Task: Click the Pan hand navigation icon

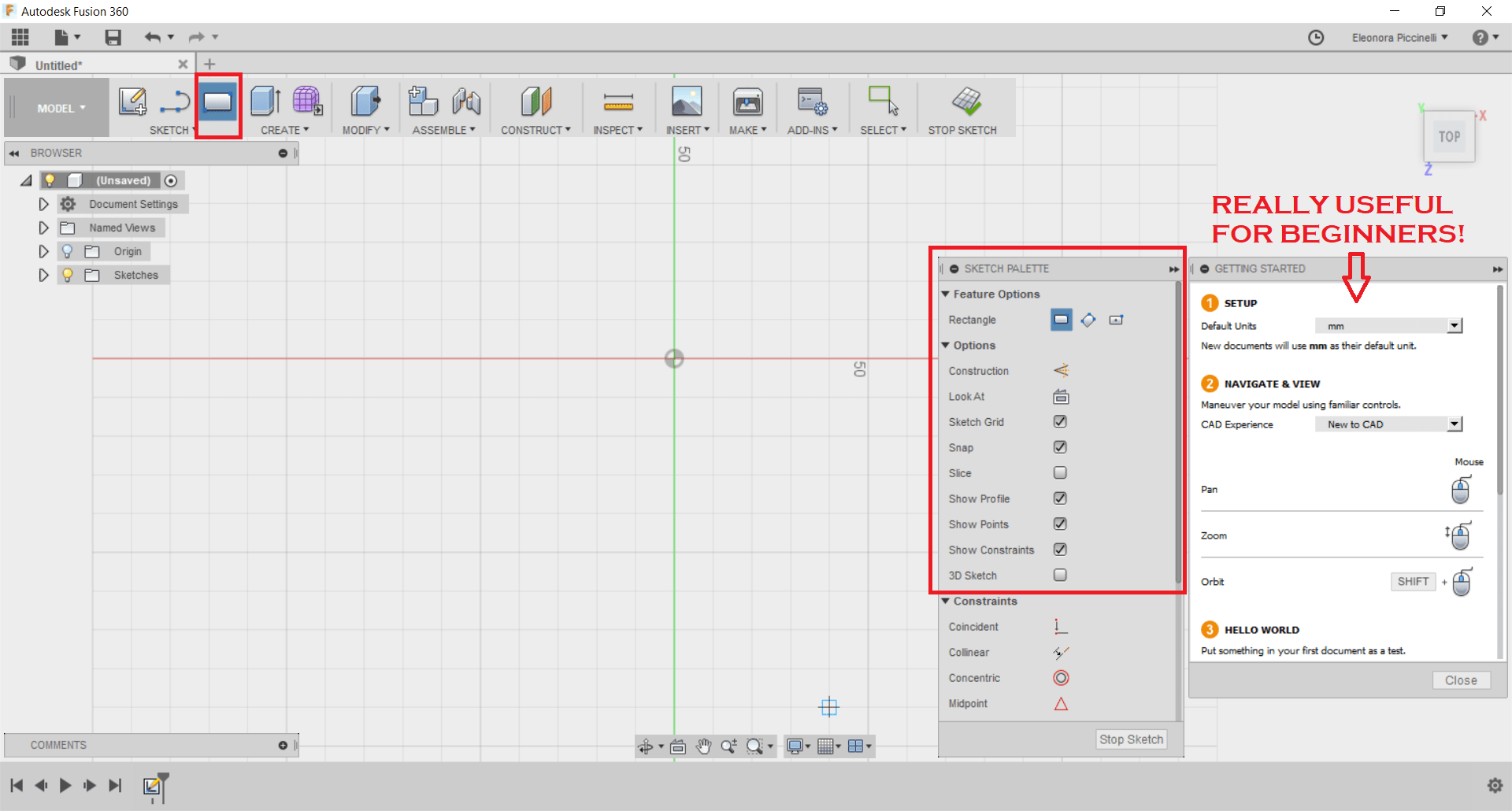Action: pos(703,746)
